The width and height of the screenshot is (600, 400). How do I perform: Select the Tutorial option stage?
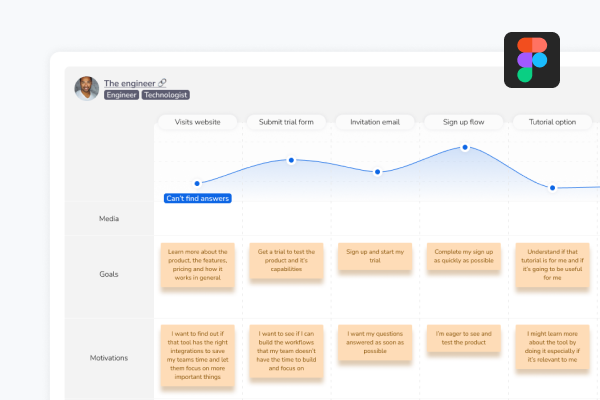coord(551,122)
